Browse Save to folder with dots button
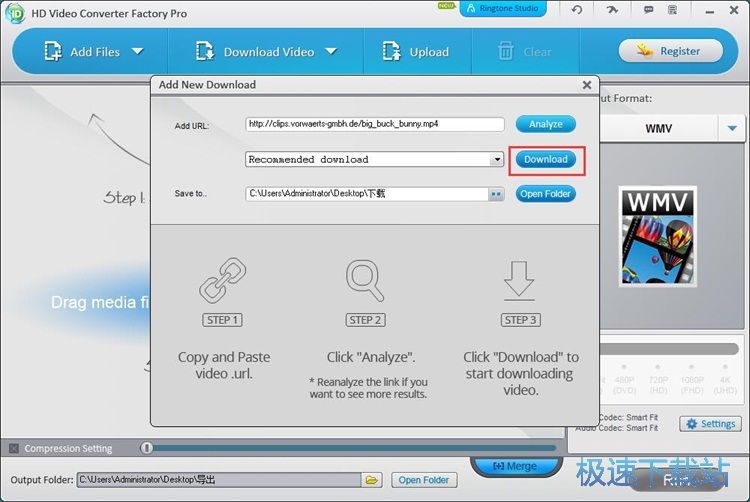 (x=496, y=194)
